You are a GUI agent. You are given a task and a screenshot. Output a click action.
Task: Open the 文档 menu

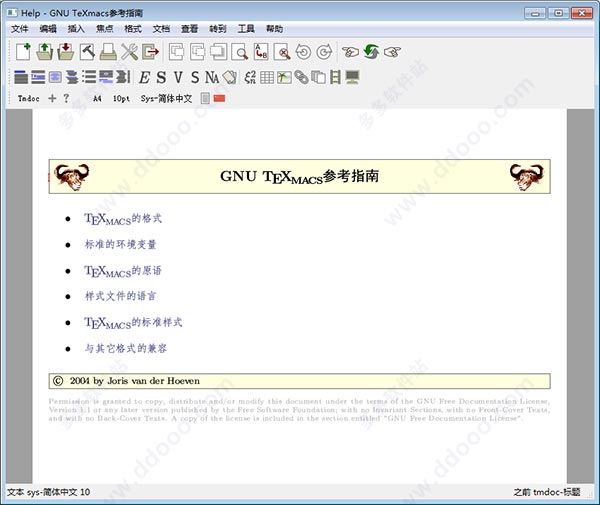pos(161,29)
